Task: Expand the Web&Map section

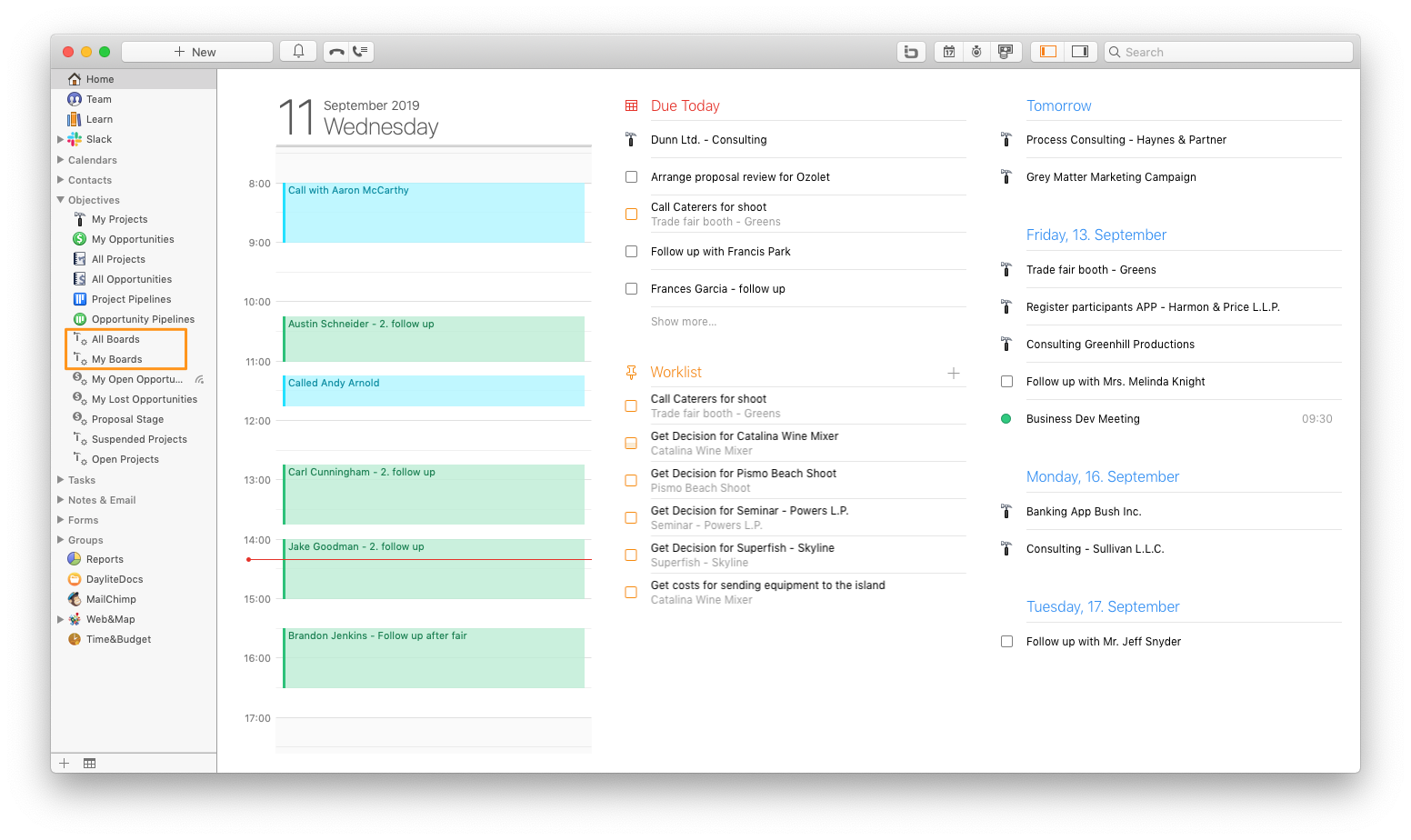Action: pyautogui.click(x=60, y=619)
